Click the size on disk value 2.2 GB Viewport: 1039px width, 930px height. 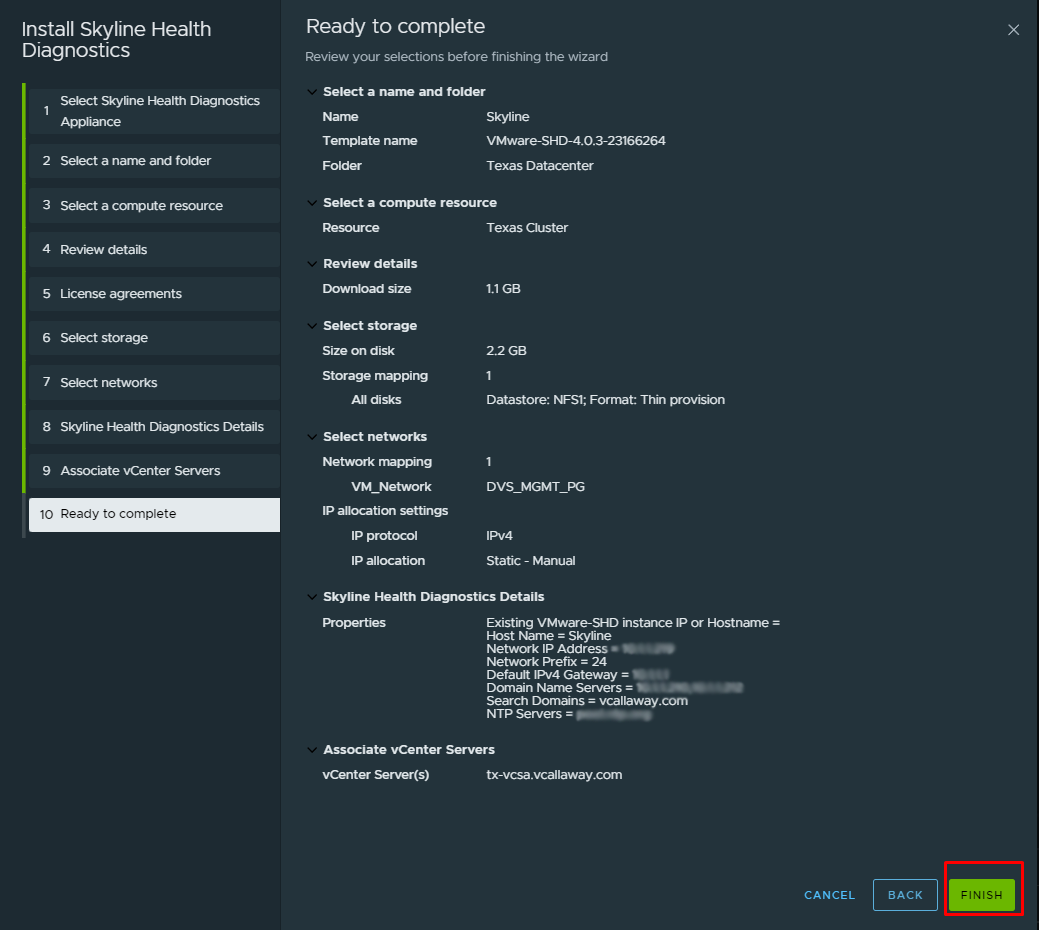point(506,350)
